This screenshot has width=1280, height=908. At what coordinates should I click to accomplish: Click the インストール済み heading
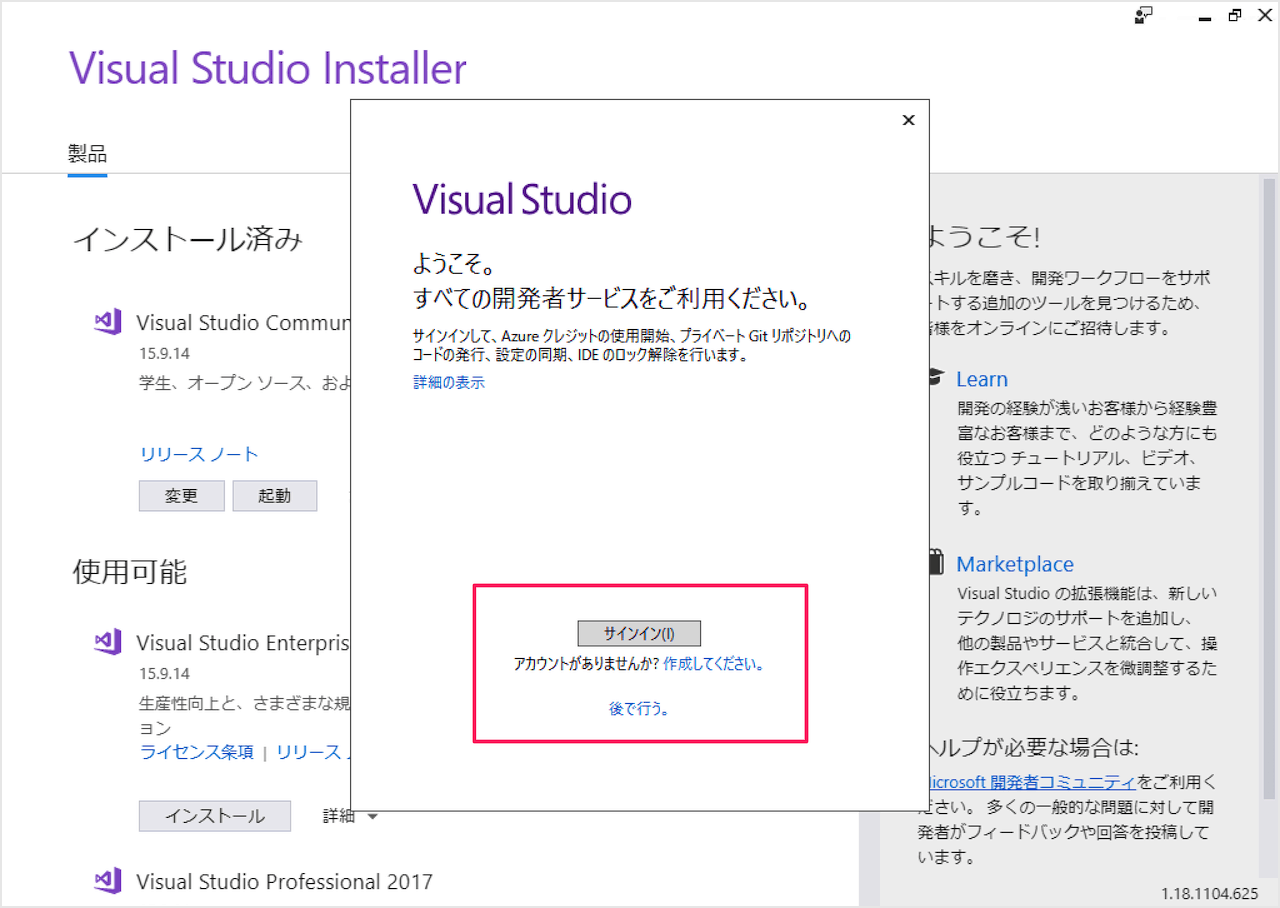tap(188, 239)
